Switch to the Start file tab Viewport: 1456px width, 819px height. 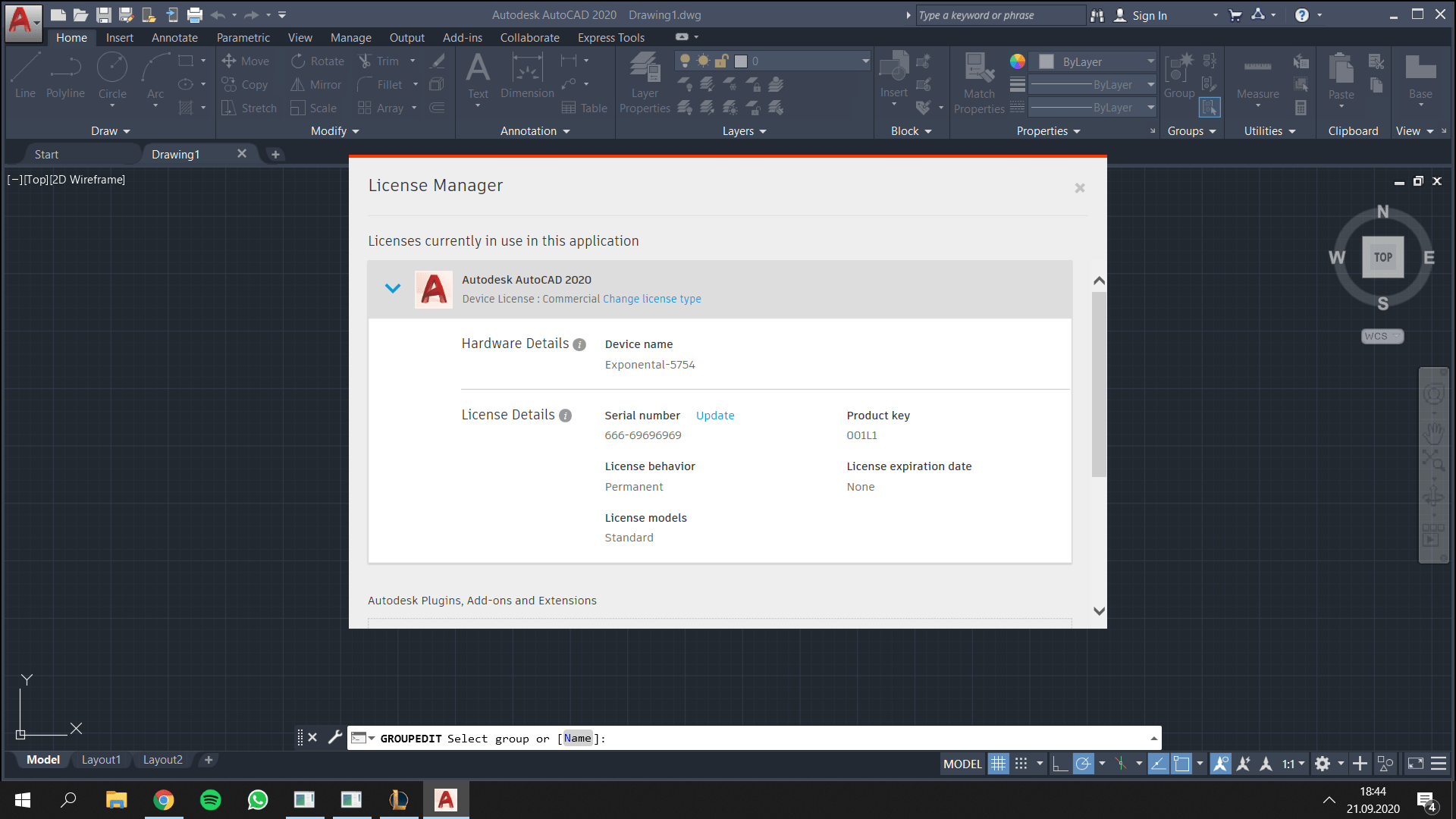pos(46,154)
